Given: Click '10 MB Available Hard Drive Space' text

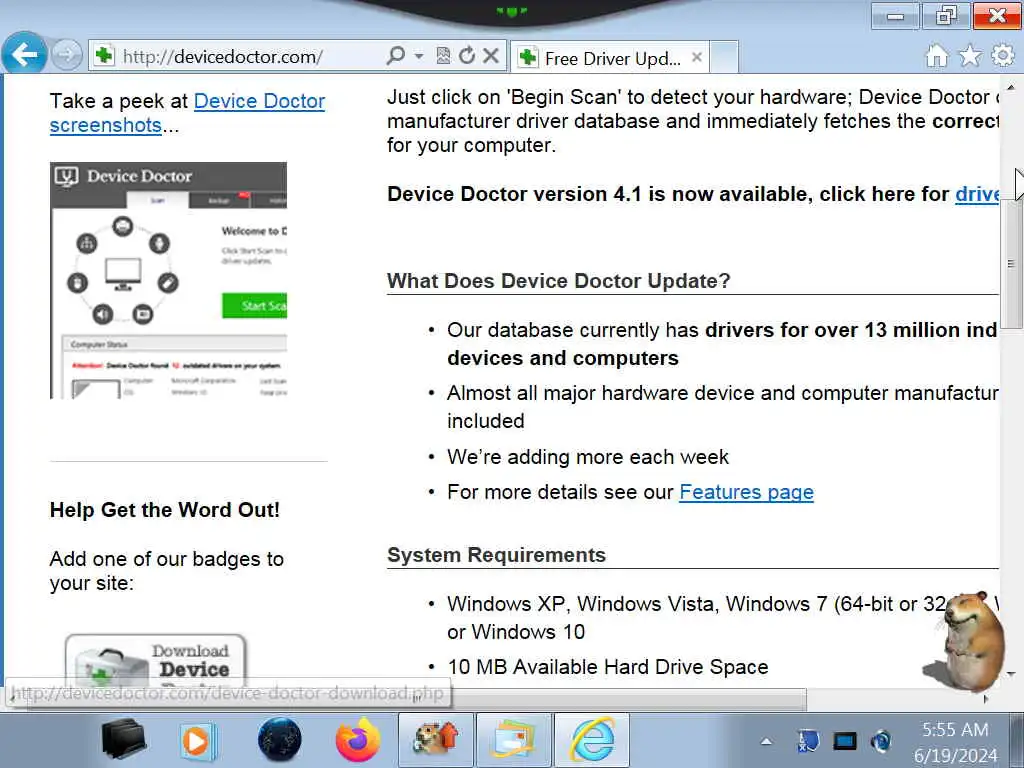Looking at the screenshot, I should click(x=607, y=667).
